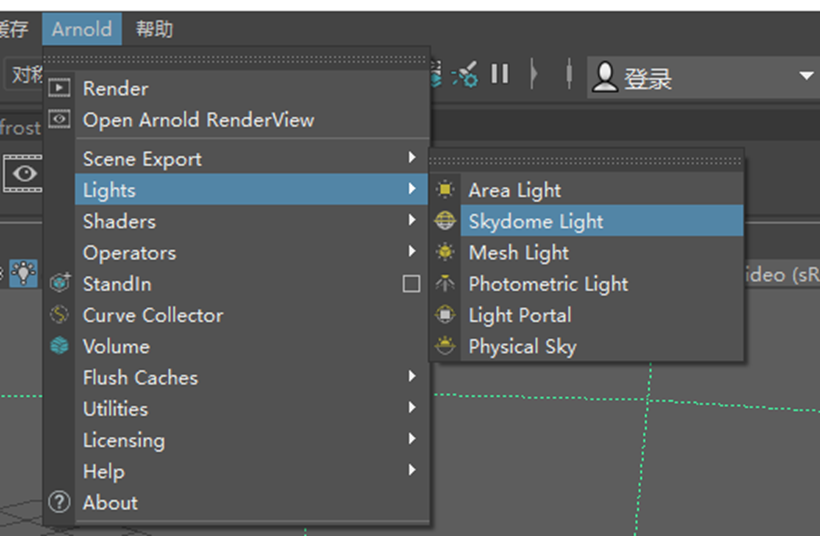This screenshot has width=820, height=536.
Task: Click the film-frame eye camera icon
Action: (x=23, y=173)
